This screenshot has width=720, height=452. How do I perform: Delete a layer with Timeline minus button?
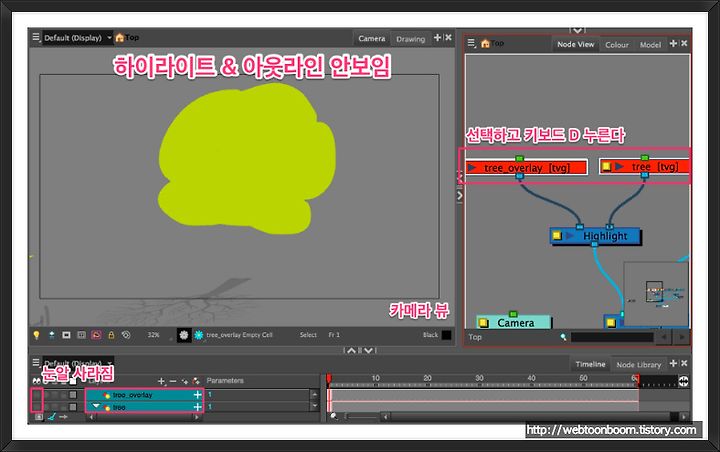point(173,381)
